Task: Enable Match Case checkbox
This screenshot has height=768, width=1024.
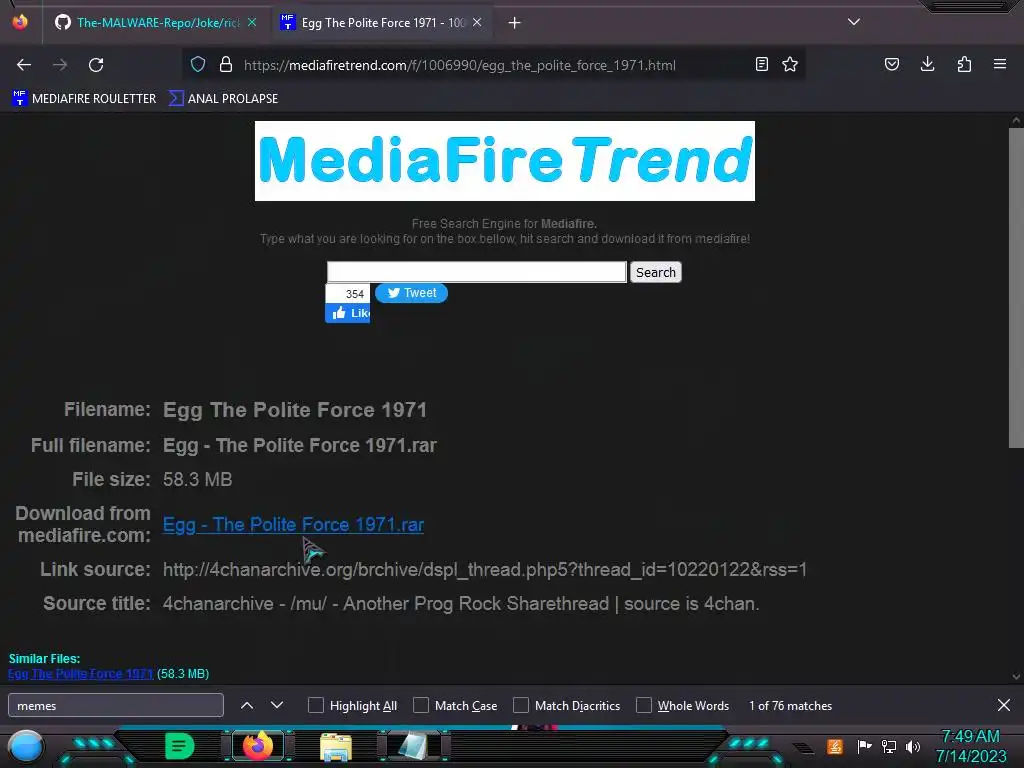Action: click(x=421, y=705)
